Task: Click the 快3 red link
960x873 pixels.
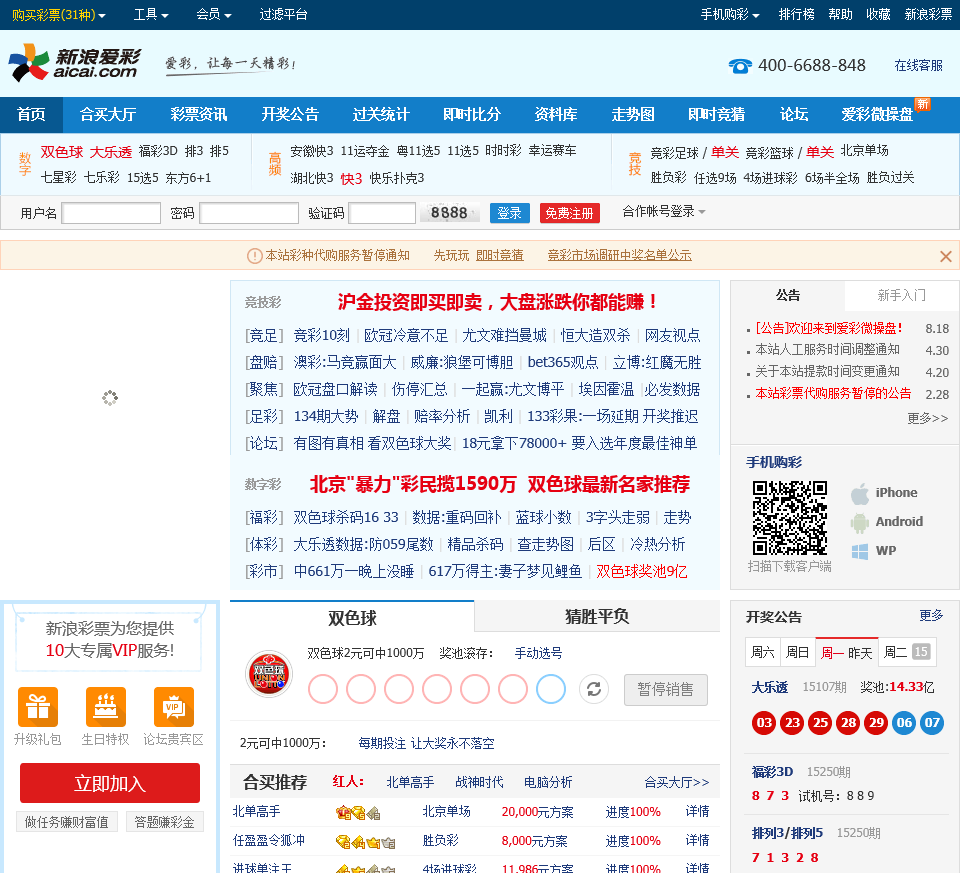Action: [x=351, y=179]
